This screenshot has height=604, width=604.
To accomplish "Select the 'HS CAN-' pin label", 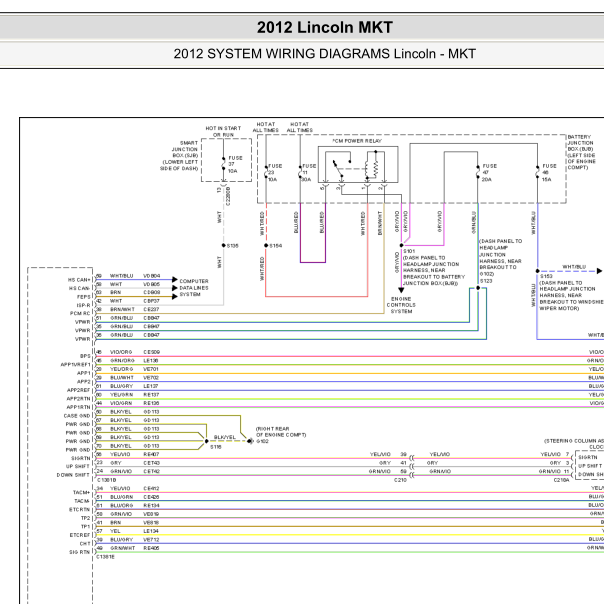I will (x=79, y=289).
